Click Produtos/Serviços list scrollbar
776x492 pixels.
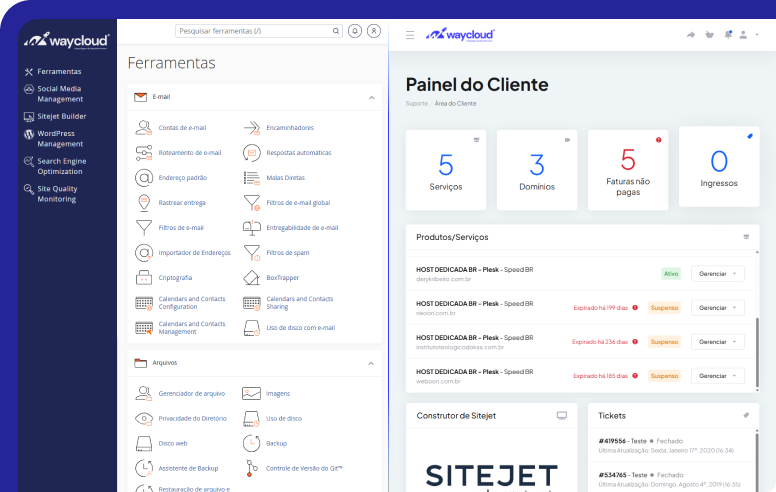(x=757, y=352)
